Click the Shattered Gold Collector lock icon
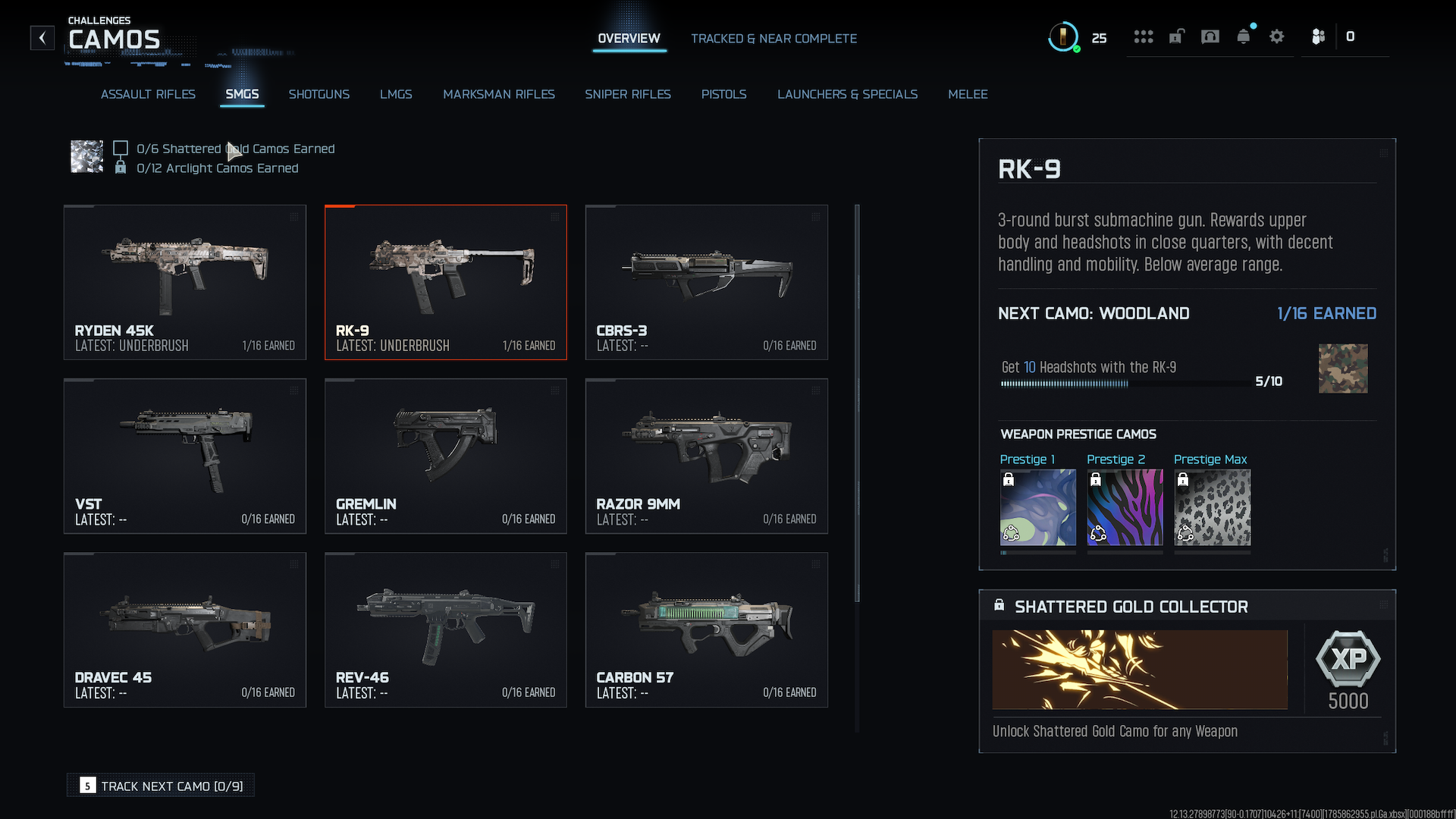The width and height of the screenshot is (1456, 819). pyautogui.click(x=999, y=605)
